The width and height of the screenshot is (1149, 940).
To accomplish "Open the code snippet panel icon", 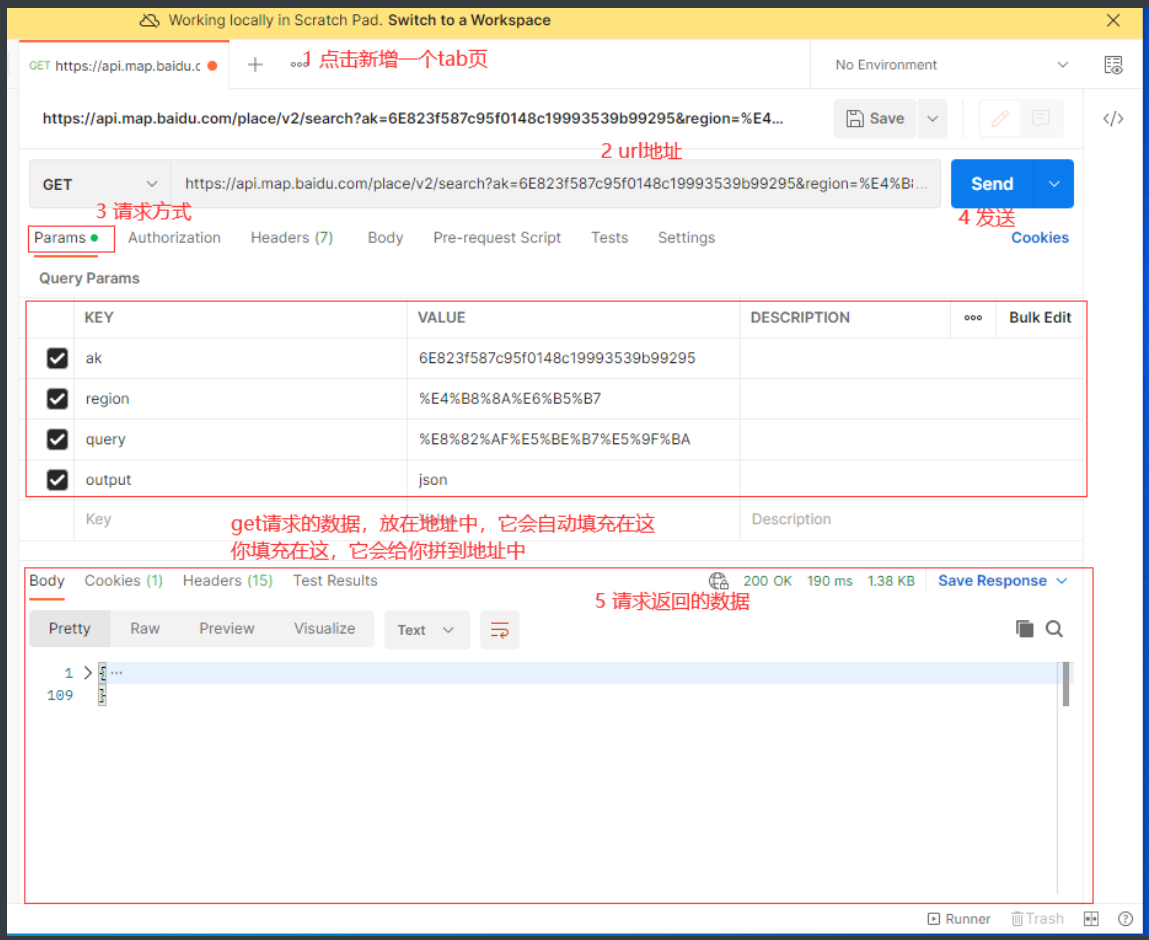I will click(1113, 119).
